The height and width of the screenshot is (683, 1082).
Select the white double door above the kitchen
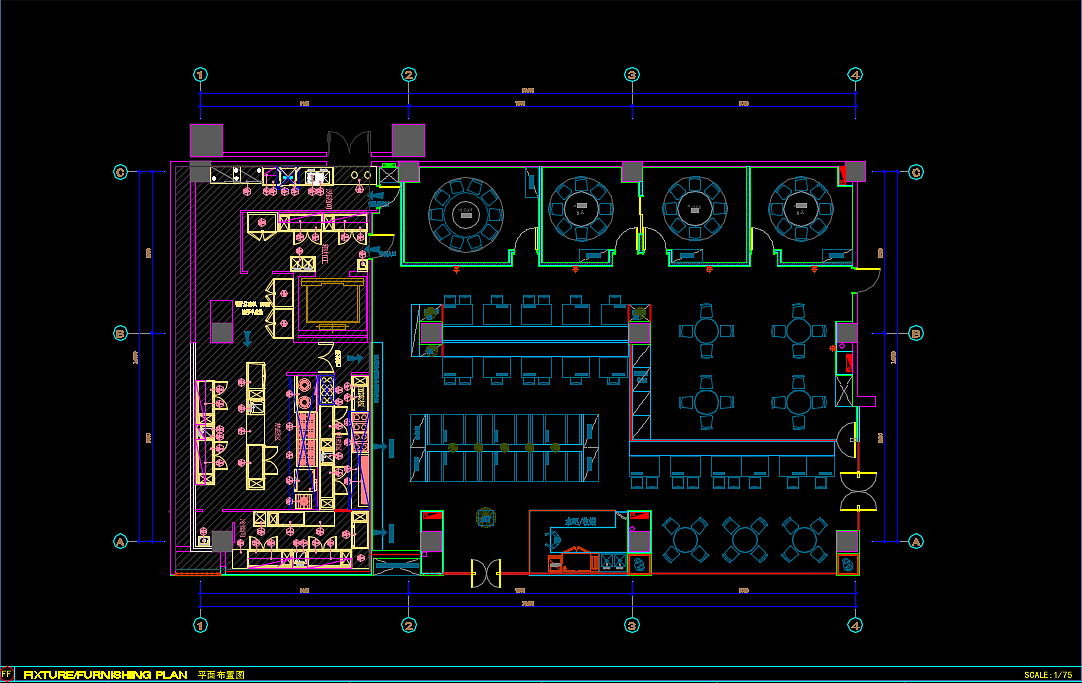tap(349, 143)
